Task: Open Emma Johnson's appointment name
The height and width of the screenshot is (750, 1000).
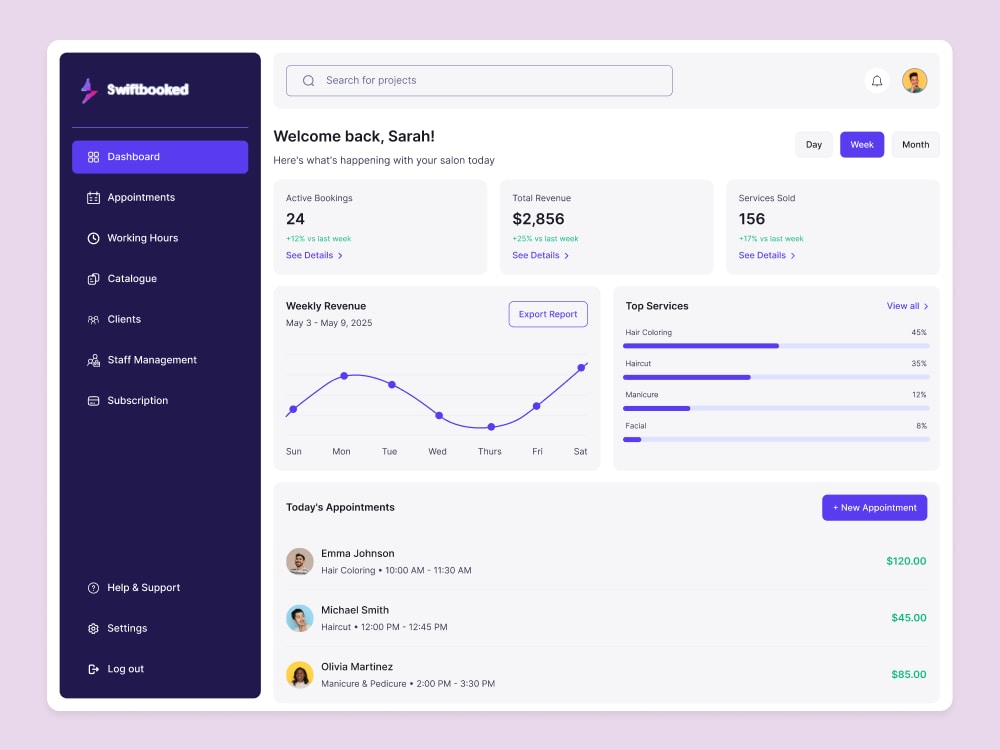Action: (x=358, y=554)
